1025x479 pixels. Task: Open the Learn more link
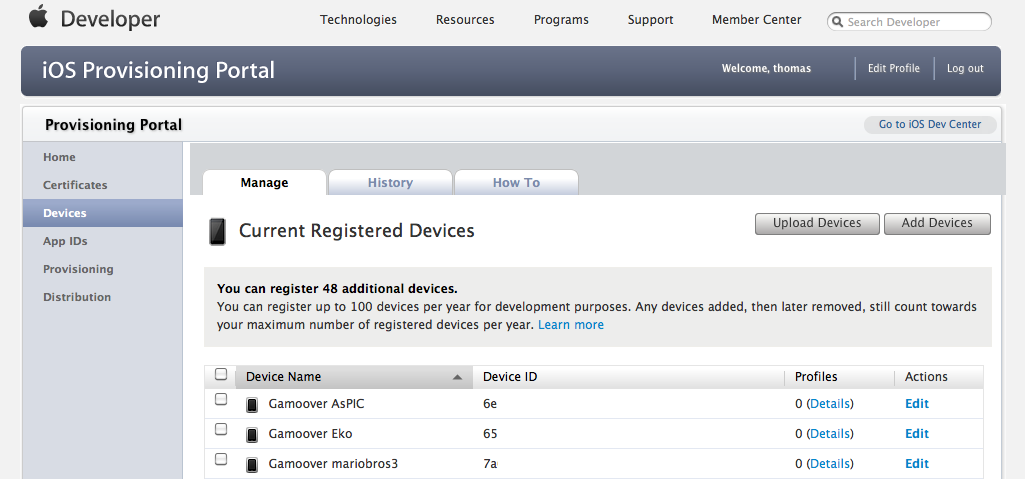pos(571,325)
